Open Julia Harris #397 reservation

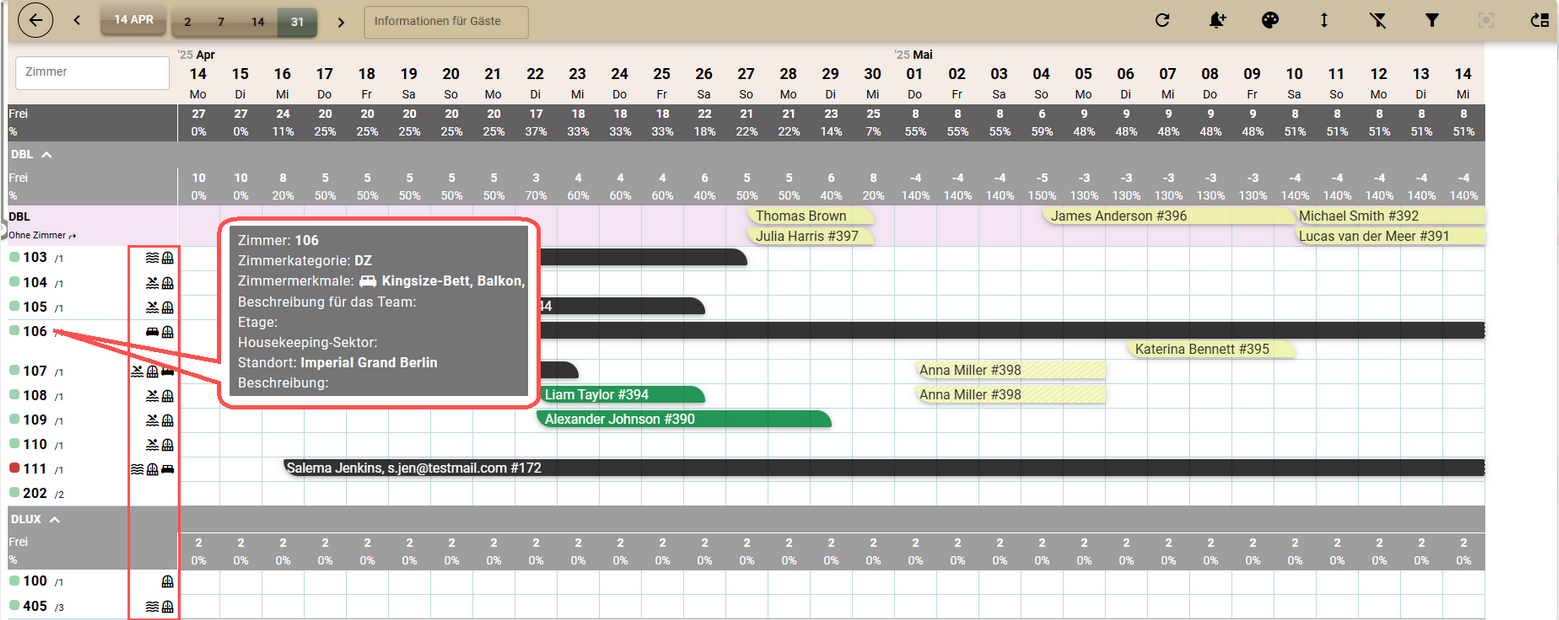(x=810, y=236)
